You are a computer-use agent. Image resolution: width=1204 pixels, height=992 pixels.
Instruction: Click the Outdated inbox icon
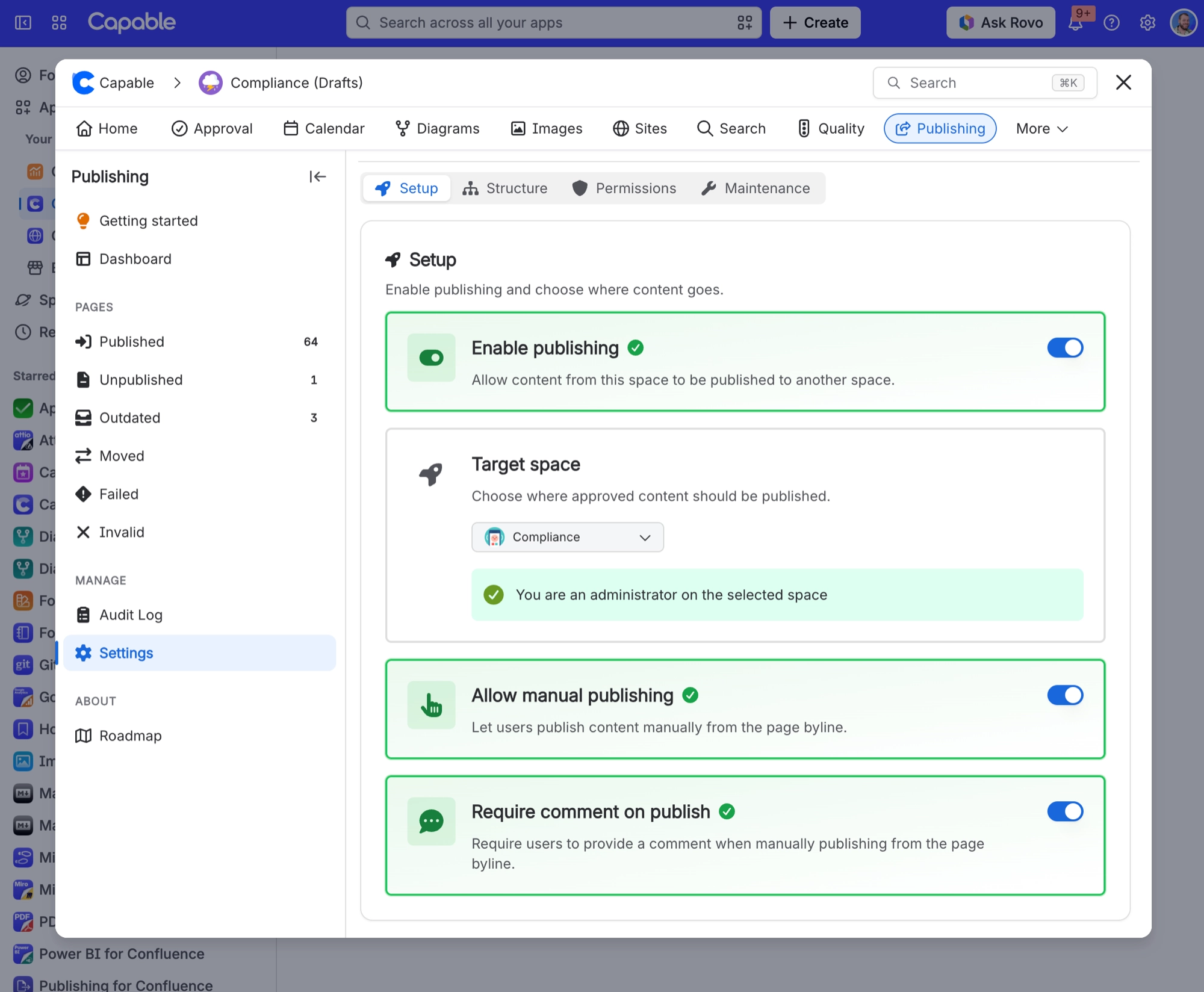83,418
